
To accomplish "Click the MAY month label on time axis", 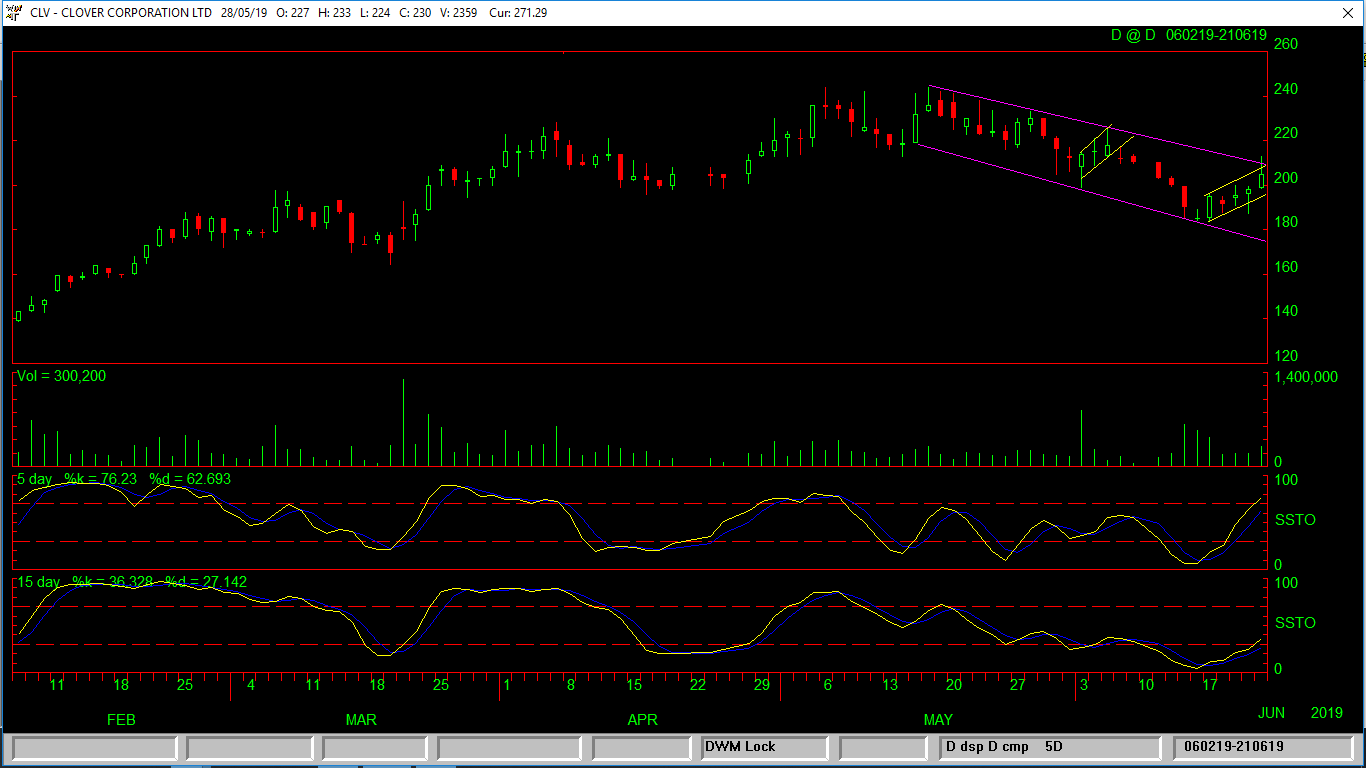I will click(x=938, y=720).
